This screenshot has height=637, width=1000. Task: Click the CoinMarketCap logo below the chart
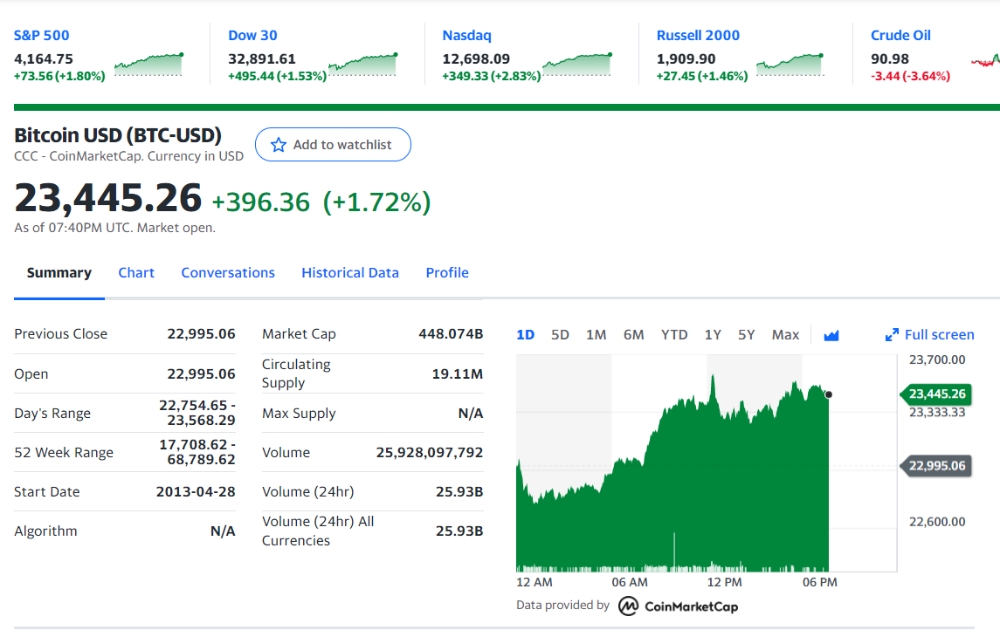(678, 606)
